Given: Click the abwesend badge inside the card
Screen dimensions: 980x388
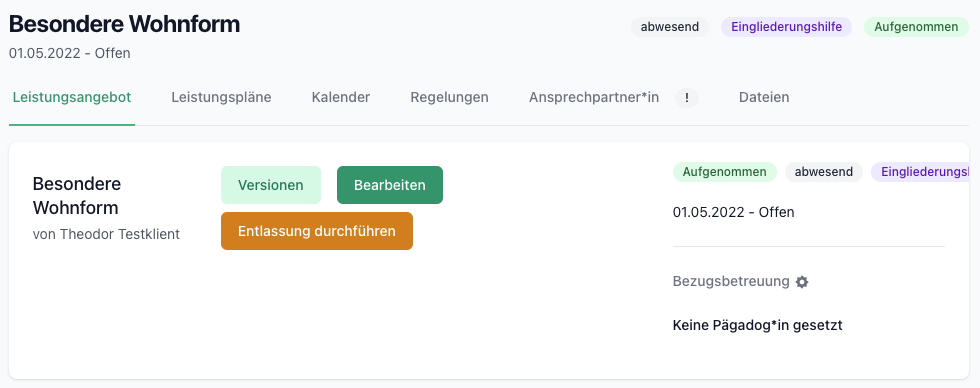Looking at the screenshot, I should click(824, 172).
